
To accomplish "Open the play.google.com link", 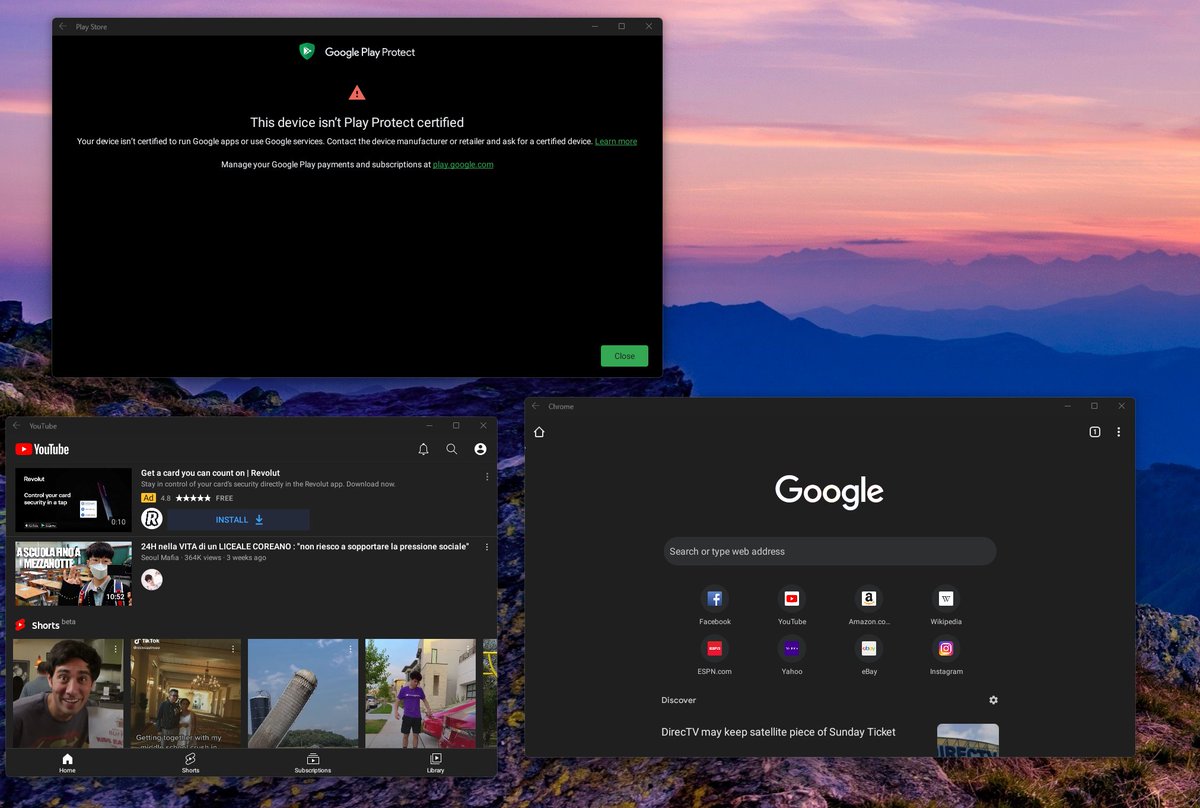I will click(x=463, y=165).
